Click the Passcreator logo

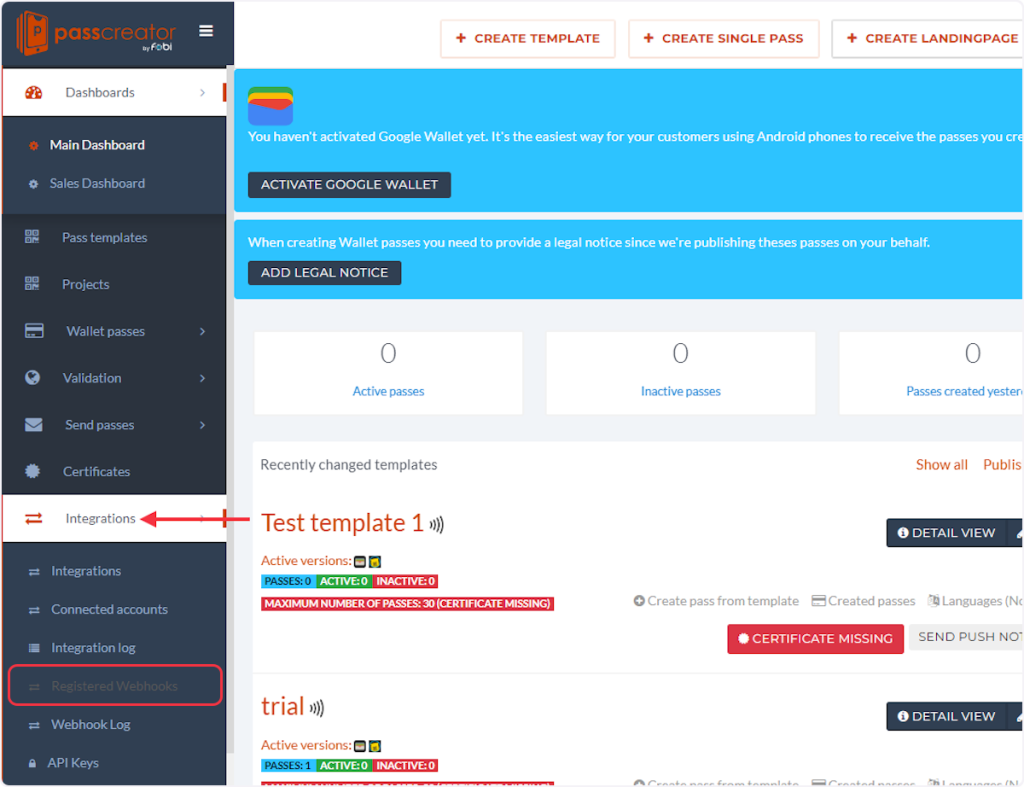pyautogui.click(x=97, y=34)
